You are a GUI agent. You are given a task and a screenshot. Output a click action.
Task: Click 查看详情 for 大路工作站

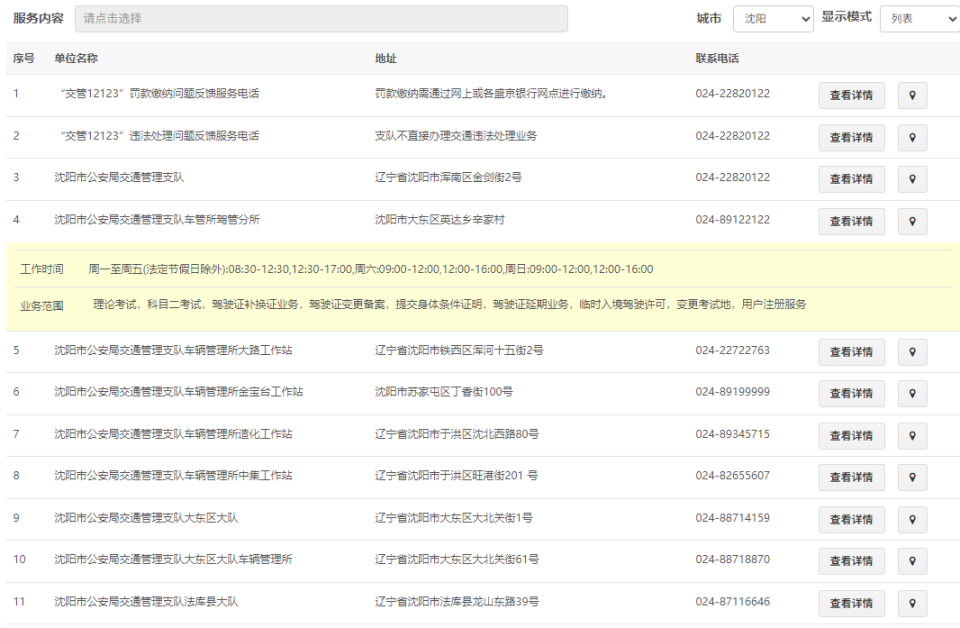(852, 353)
